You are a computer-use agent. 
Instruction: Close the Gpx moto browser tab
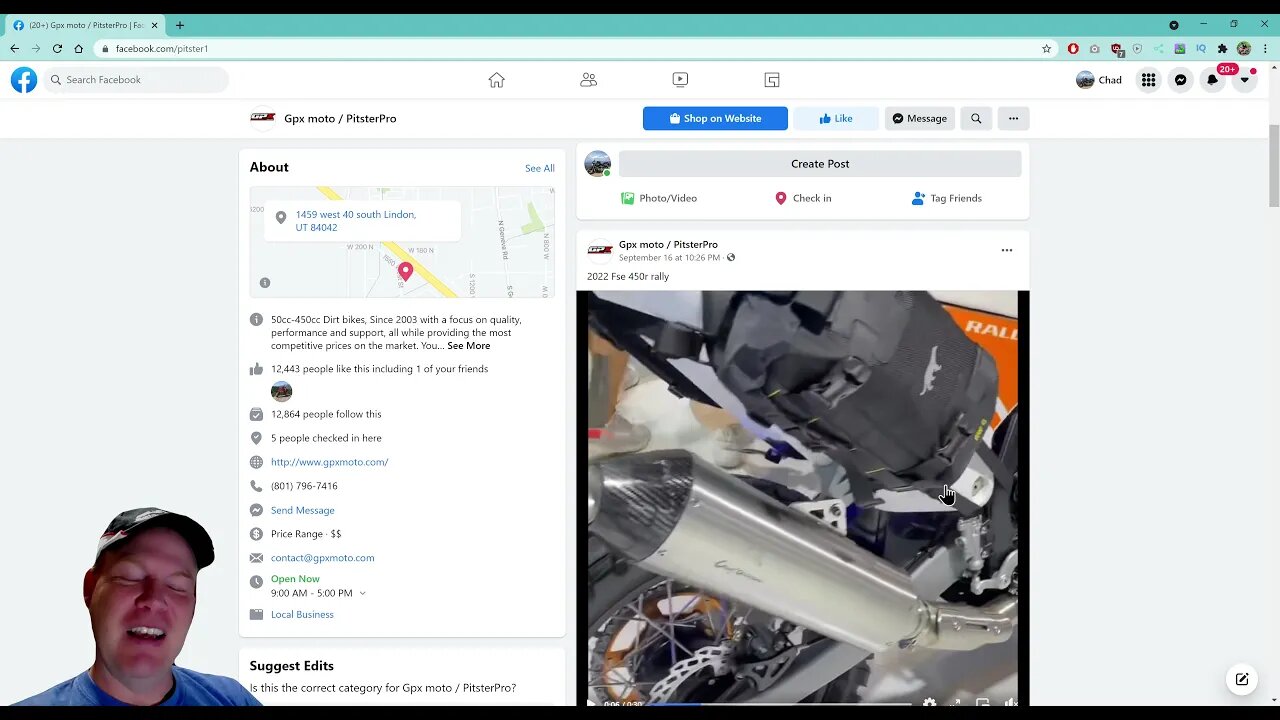pos(154,25)
